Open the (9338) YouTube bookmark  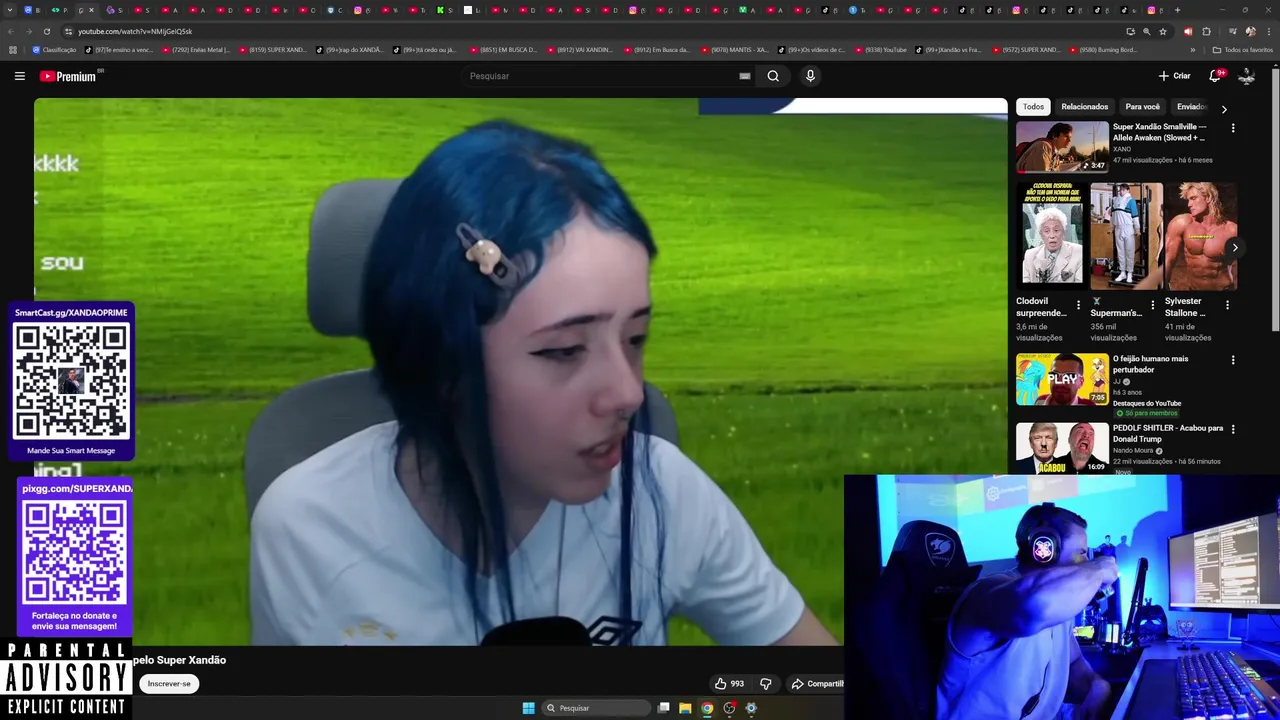click(880, 49)
